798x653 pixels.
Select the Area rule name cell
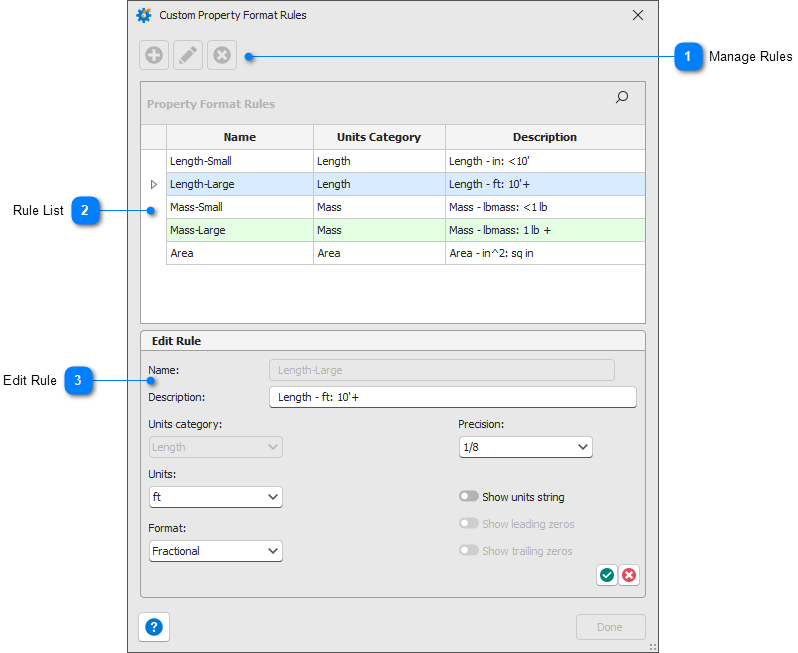click(x=240, y=253)
